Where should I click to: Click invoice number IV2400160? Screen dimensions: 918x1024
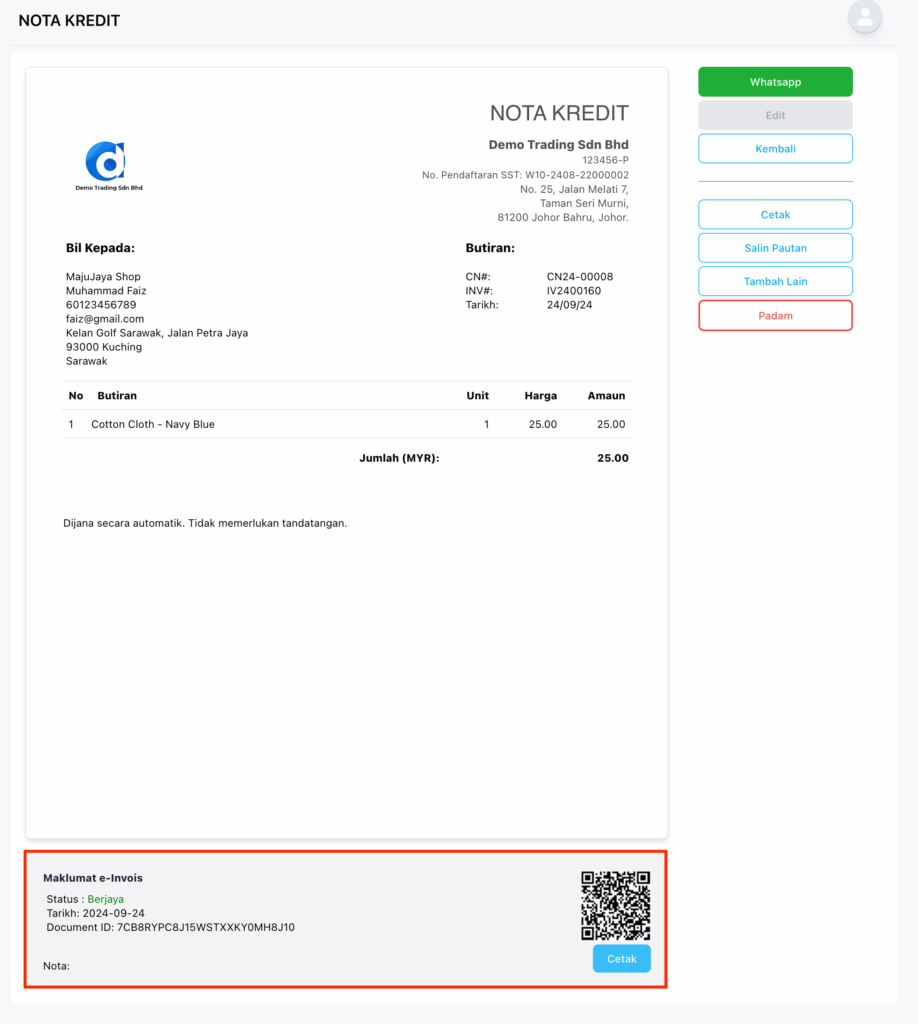[x=574, y=291]
